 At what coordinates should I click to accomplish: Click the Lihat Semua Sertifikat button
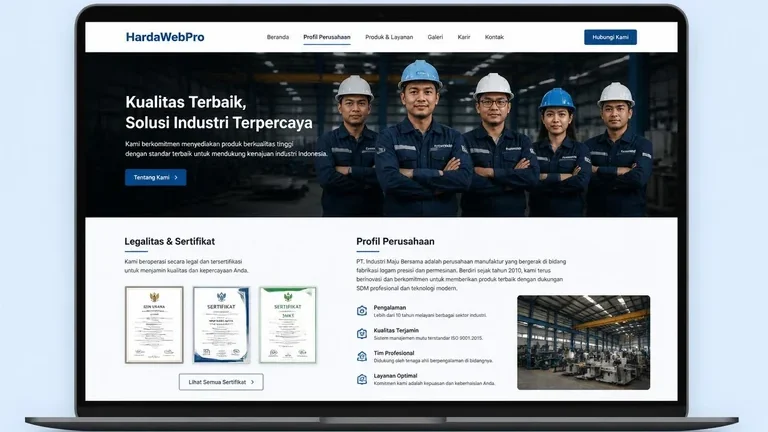221,382
